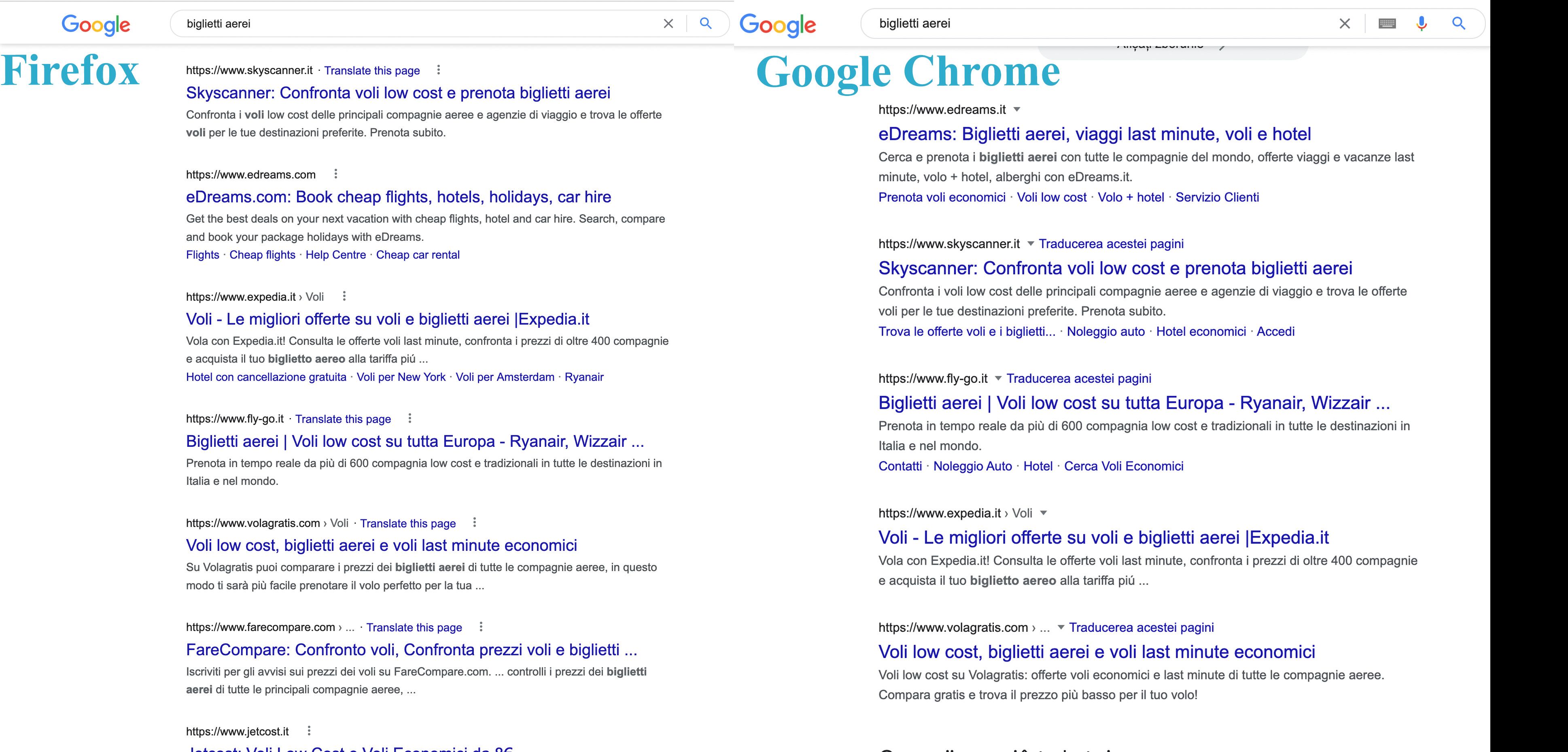Click Traducerea acestei pagini next to fly-go.it

click(x=1079, y=378)
